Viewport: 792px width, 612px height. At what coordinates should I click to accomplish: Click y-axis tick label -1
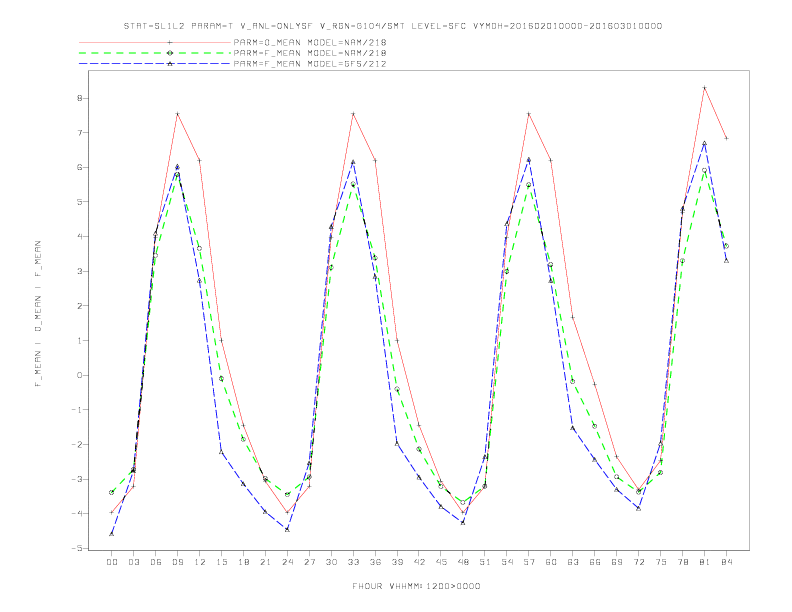point(76,410)
